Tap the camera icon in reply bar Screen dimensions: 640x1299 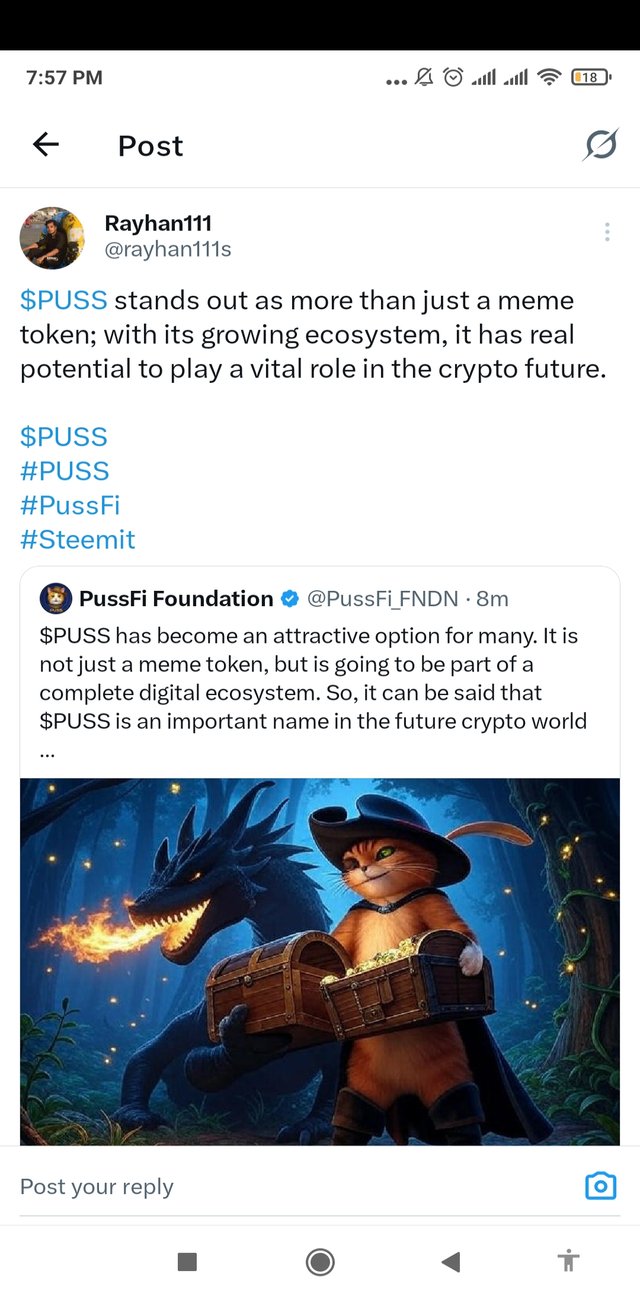coord(600,1186)
